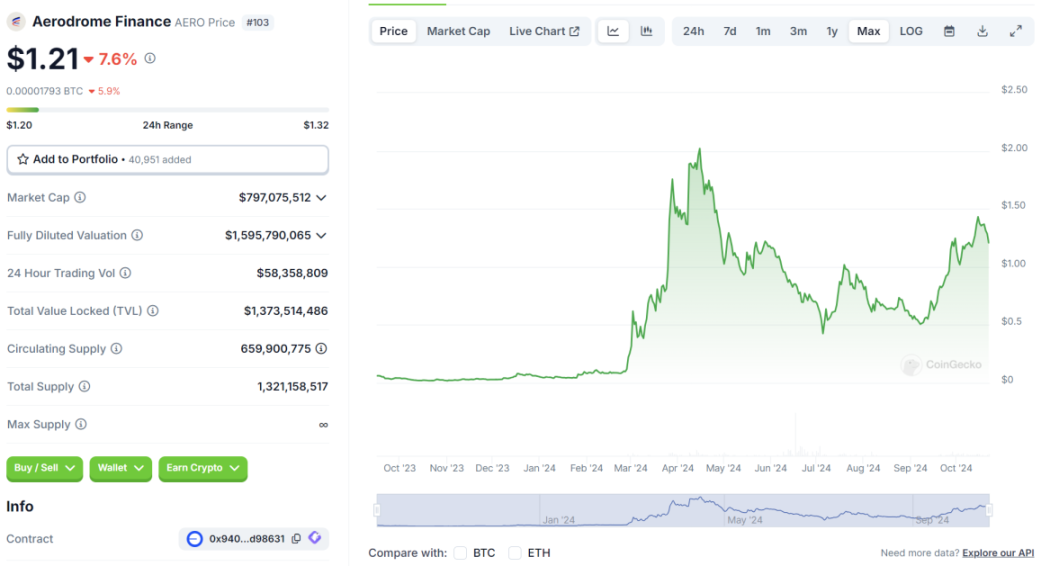Viewport: 1041px width, 566px height.
Task: Click the 0.00001793 BTC price text
Action: [x=44, y=91]
